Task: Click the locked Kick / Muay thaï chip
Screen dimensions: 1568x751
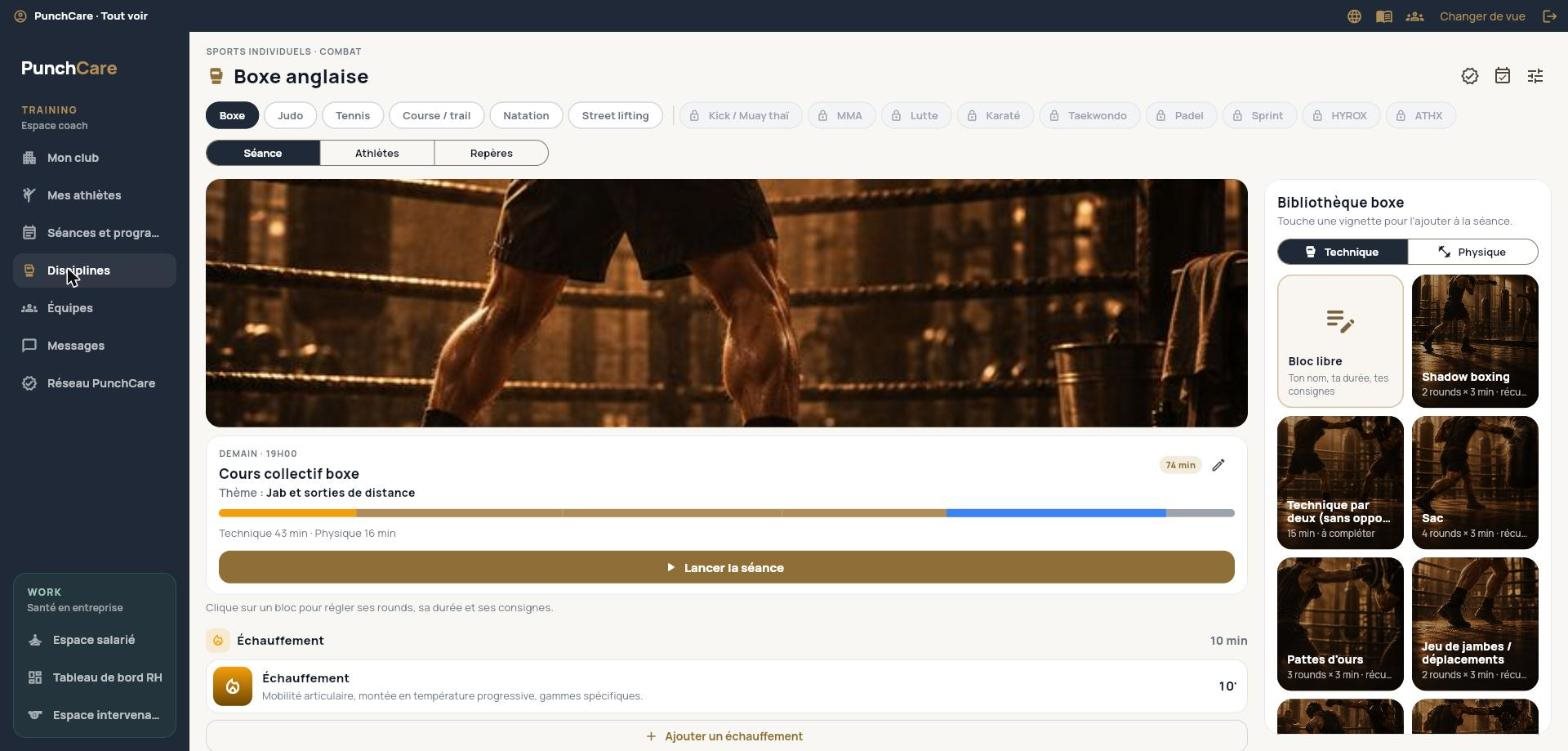Action: (741, 116)
